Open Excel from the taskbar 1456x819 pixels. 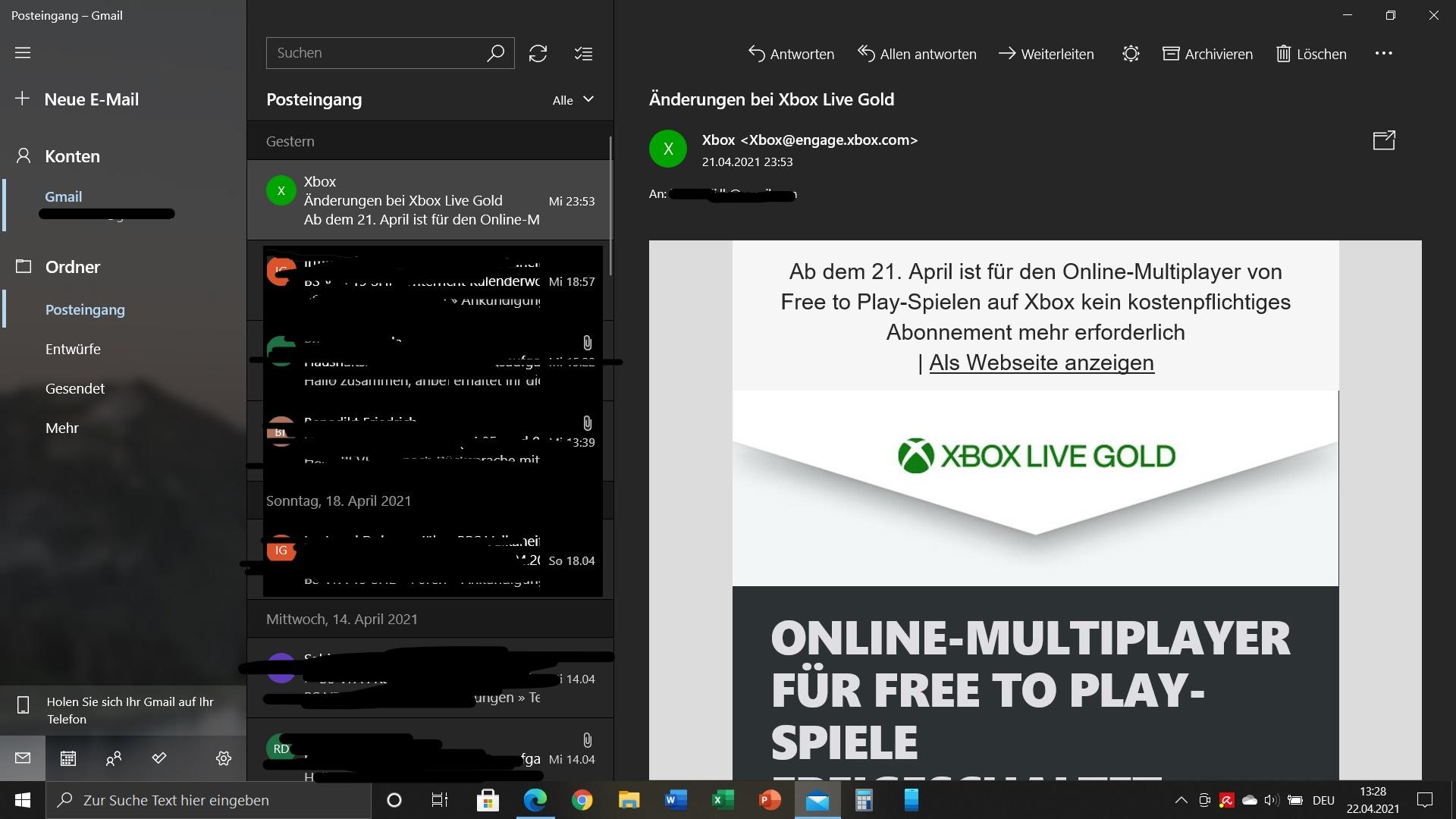coord(723,800)
